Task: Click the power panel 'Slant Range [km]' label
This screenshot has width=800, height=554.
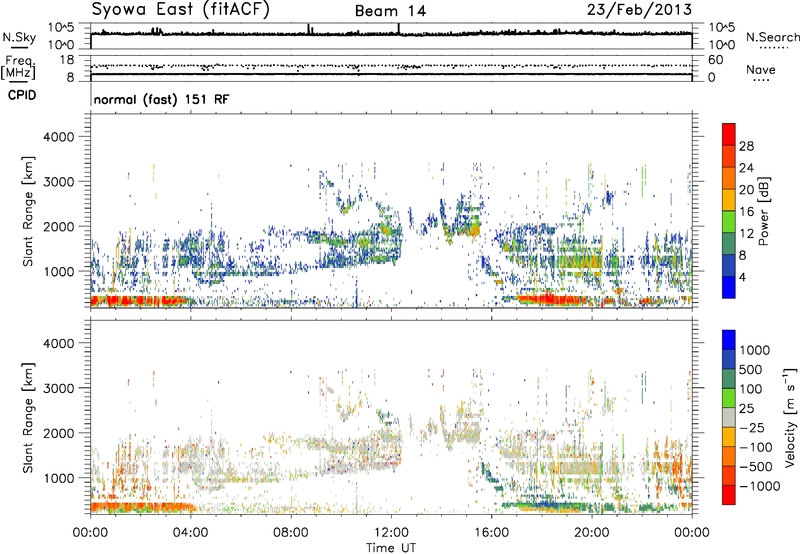Action: [x=28, y=211]
